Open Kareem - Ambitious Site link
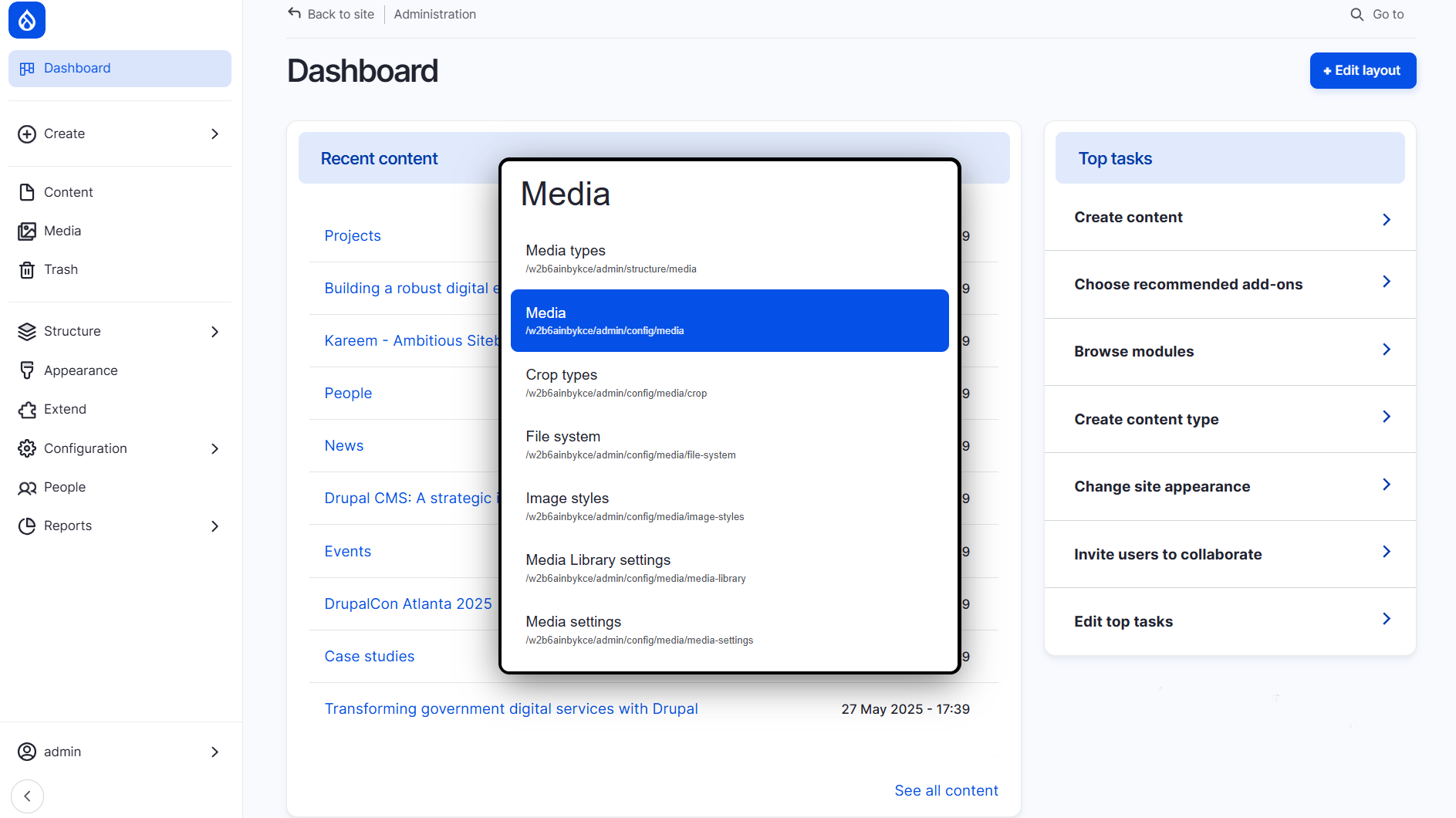The height and width of the screenshot is (818, 1456). coord(412,340)
